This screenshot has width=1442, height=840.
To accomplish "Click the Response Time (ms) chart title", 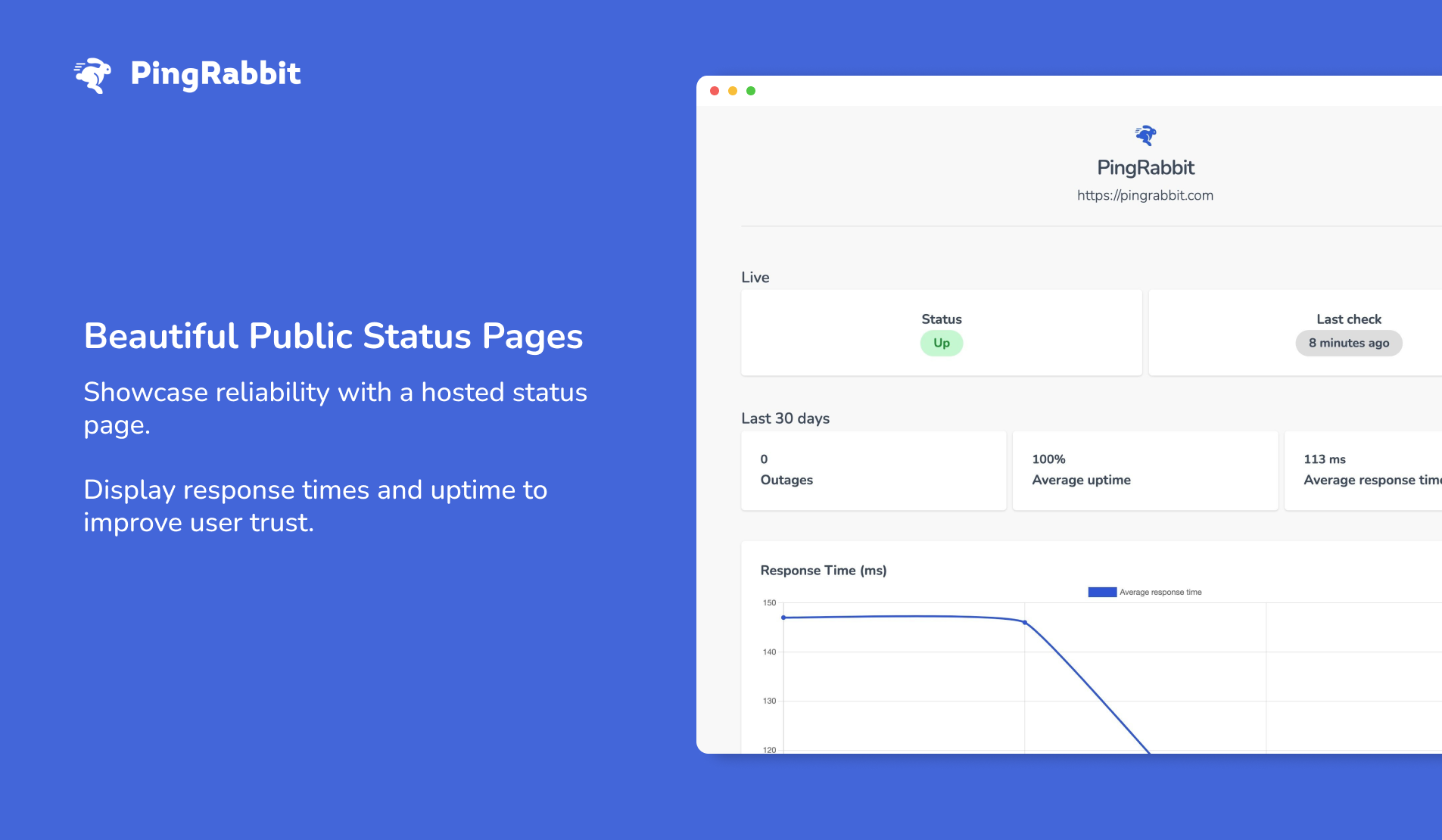I will coord(824,571).
